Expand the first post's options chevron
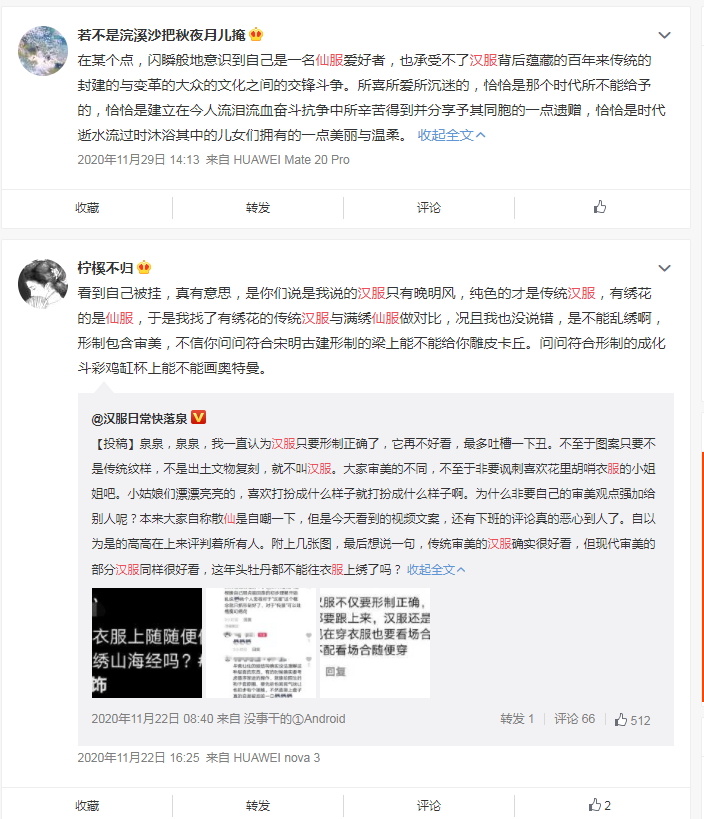704x819 pixels. click(x=664, y=35)
